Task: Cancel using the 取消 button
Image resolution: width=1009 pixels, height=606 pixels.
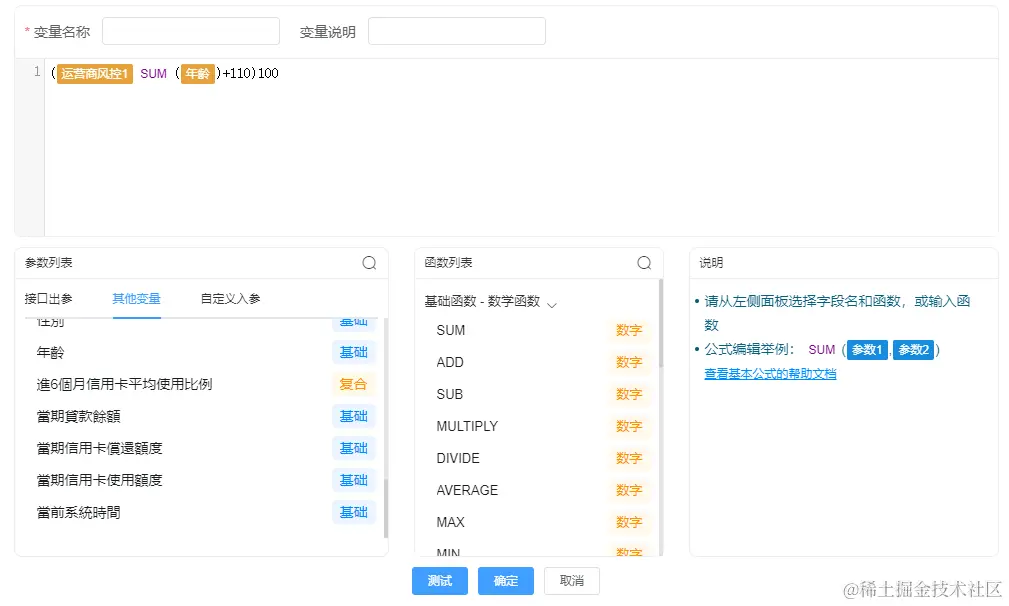Action: 571,581
